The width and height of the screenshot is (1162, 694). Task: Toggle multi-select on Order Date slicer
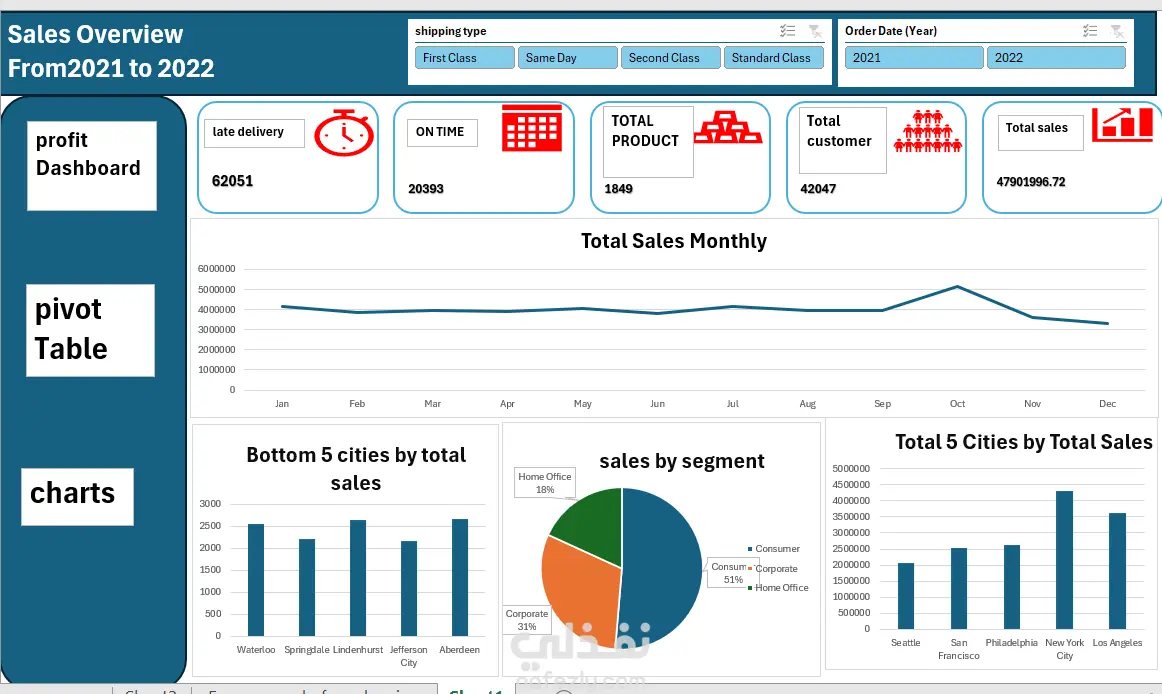[x=1089, y=31]
